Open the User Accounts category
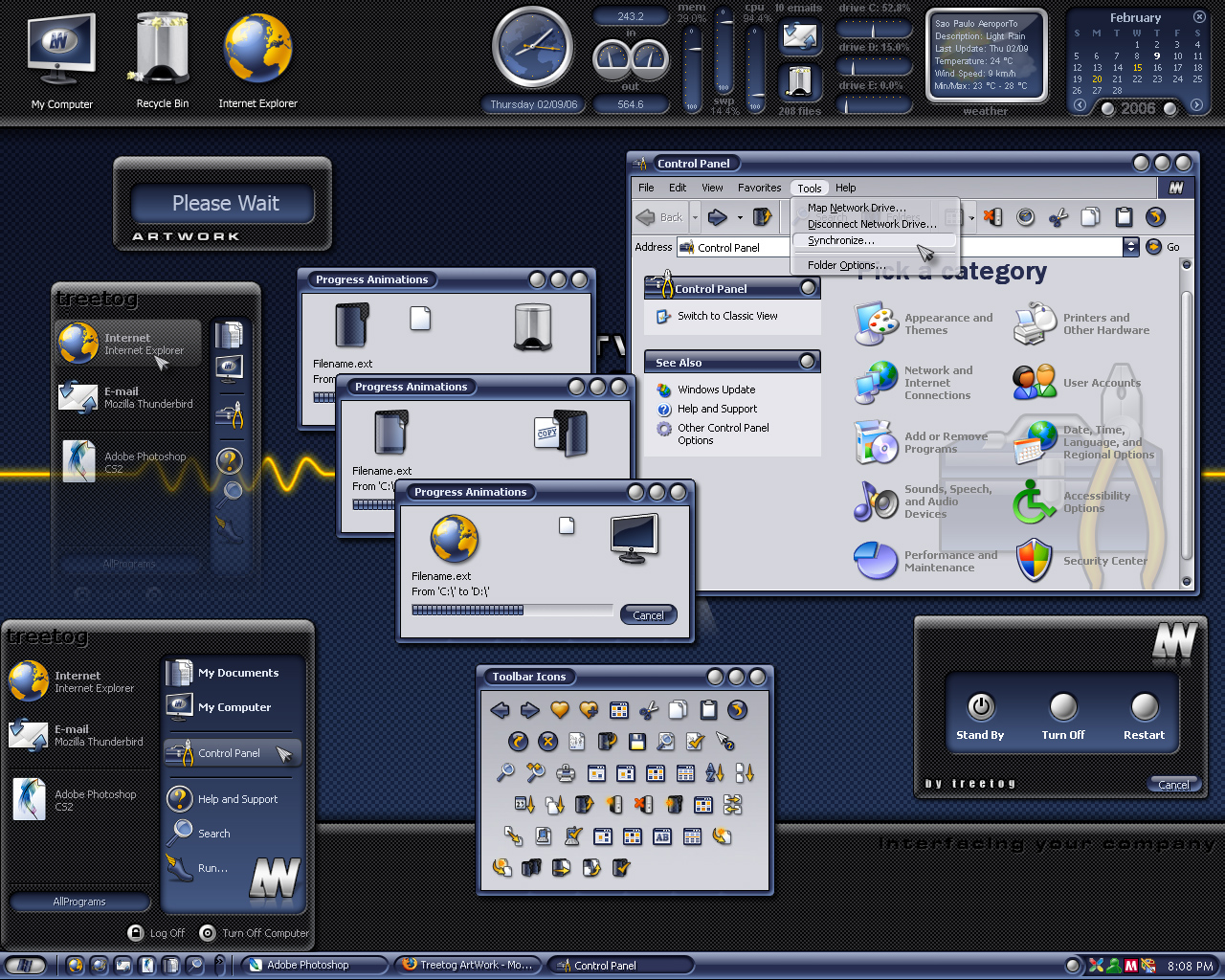 pos(1077,383)
